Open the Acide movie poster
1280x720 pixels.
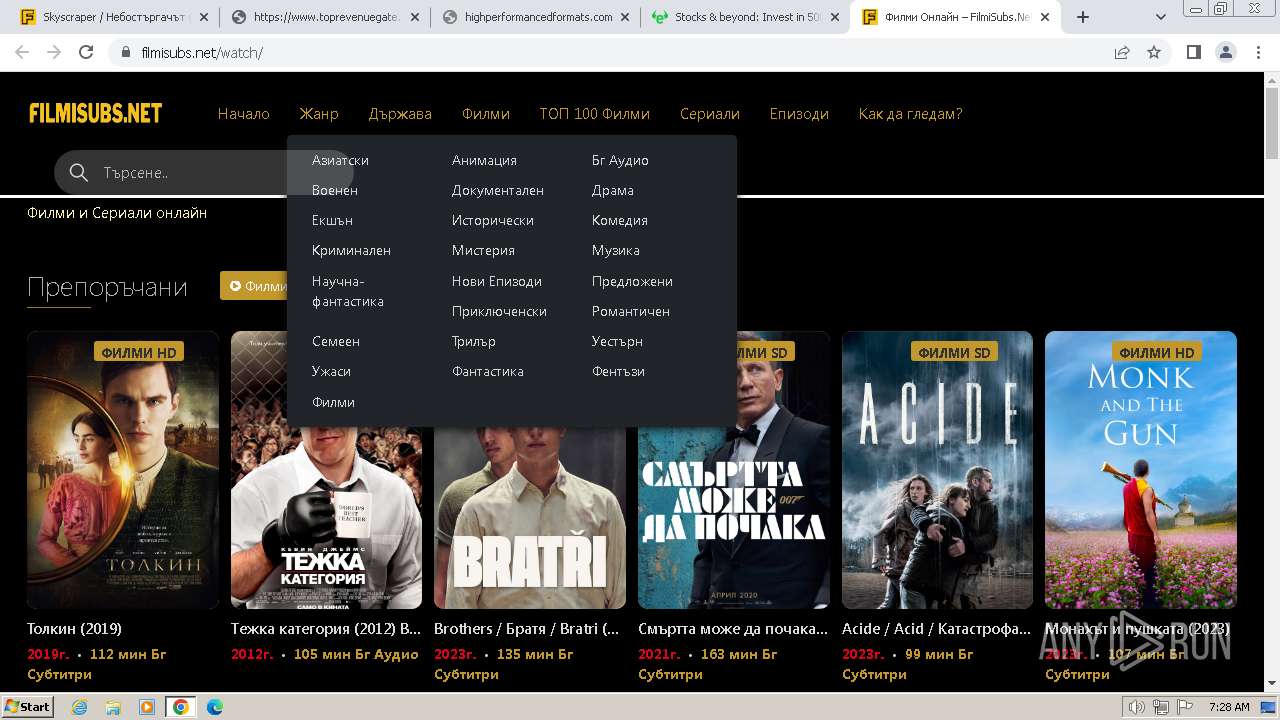(x=937, y=470)
